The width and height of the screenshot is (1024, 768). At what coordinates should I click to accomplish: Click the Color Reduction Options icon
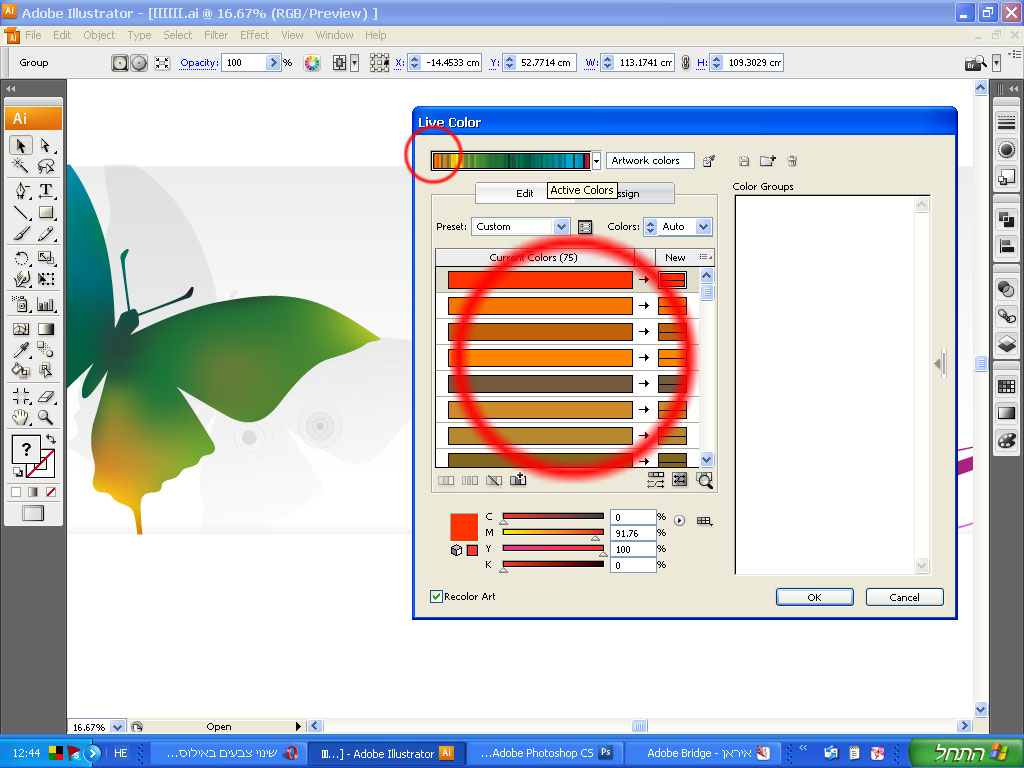[585, 227]
